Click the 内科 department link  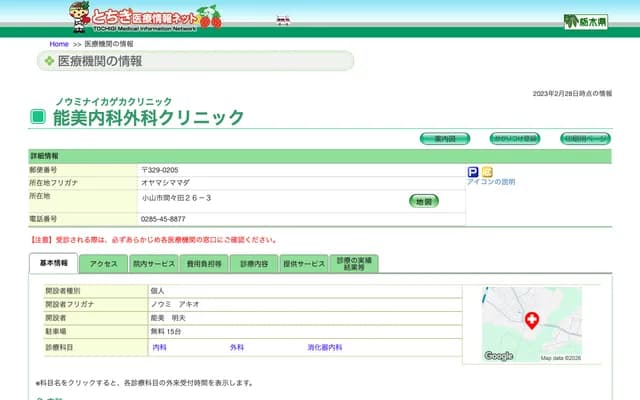[x=159, y=347]
